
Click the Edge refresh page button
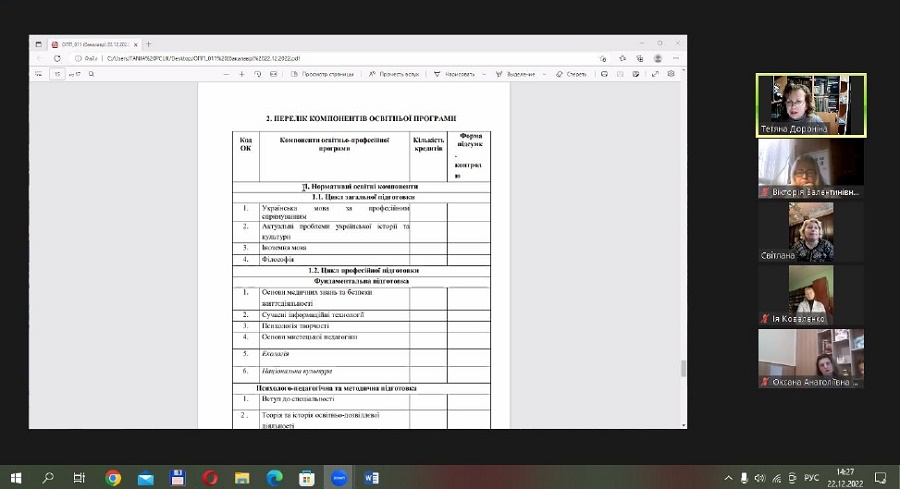pos(58,59)
